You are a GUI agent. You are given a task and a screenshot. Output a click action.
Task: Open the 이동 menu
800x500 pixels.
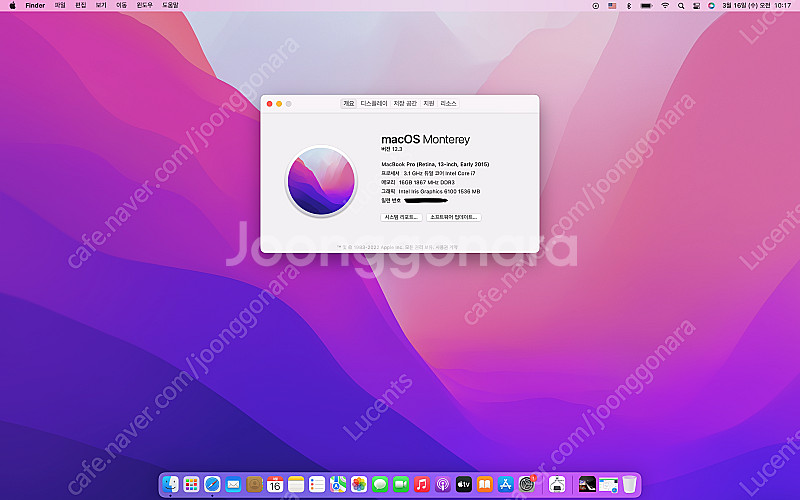[121, 5]
